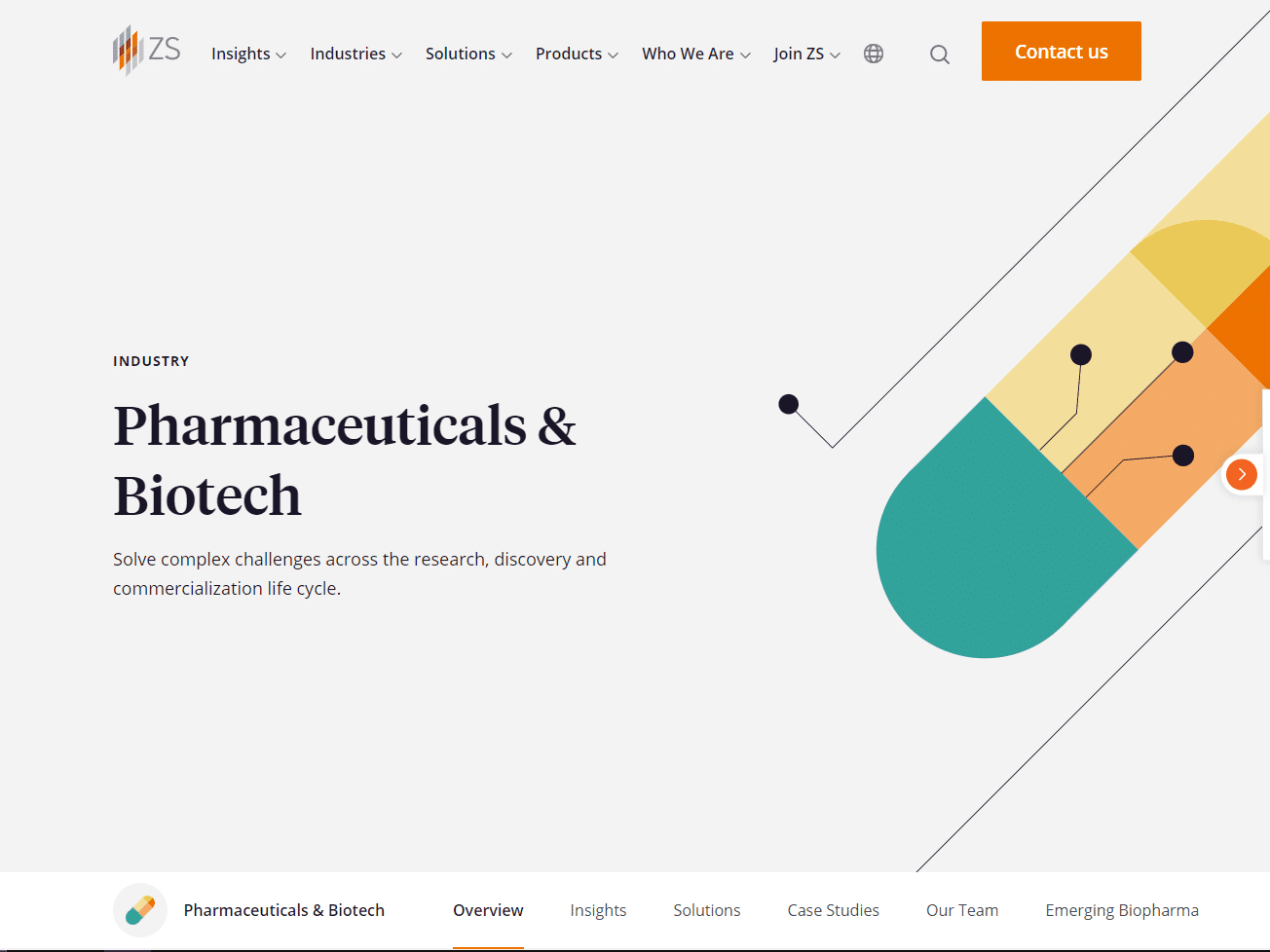Select the Case Studies tab
Viewport: 1270px width, 952px height.
[x=833, y=910]
